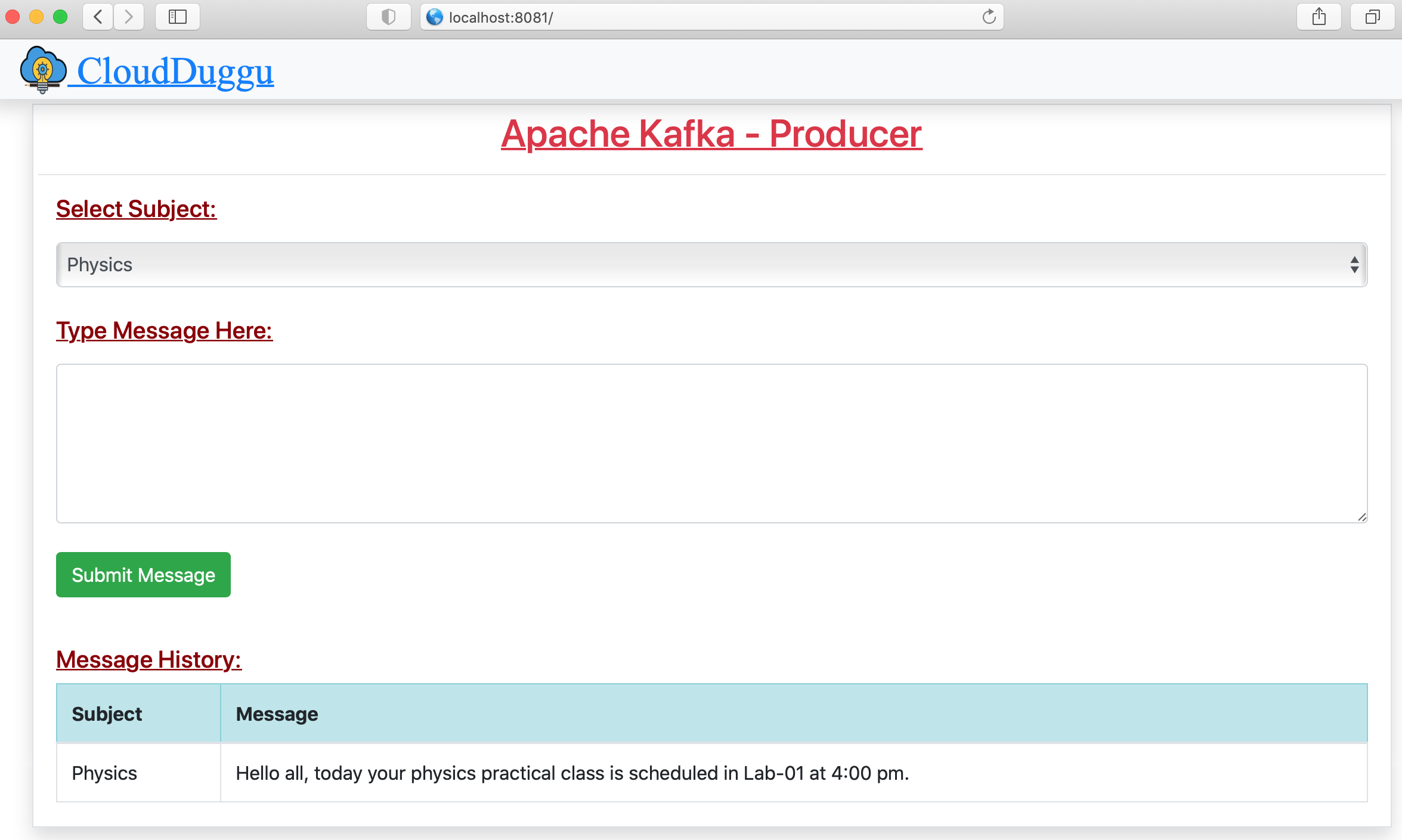Click the CloudDuggu cloud logo
1402x840 pixels.
pos(43,70)
